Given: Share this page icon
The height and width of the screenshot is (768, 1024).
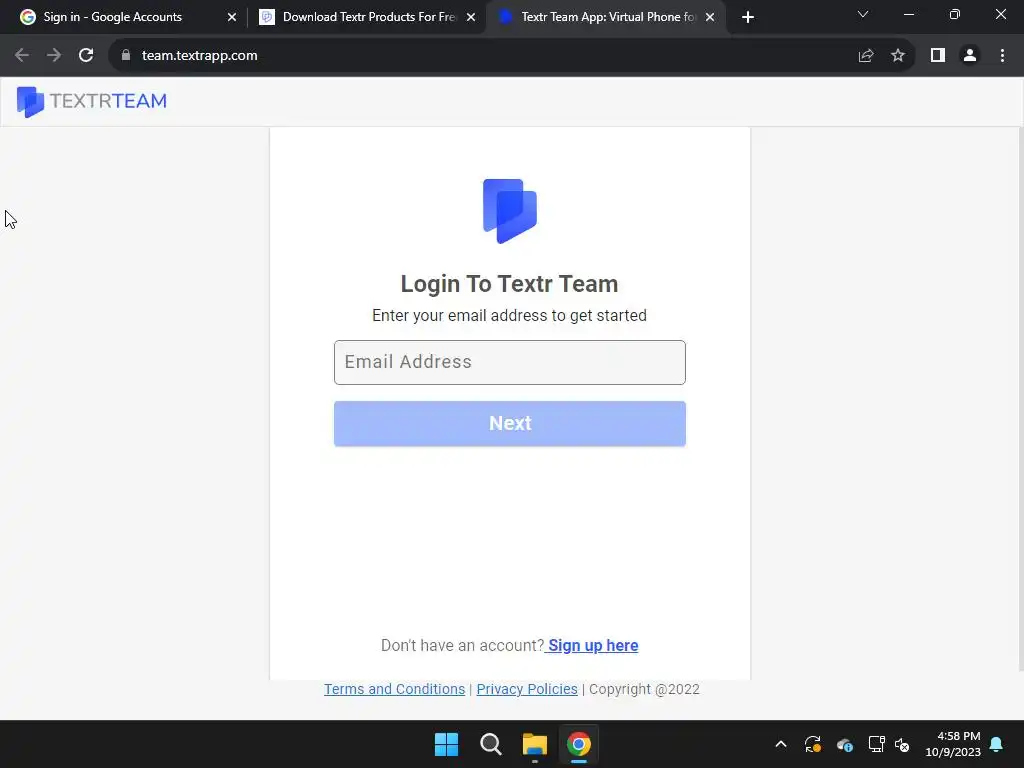Looking at the screenshot, I should pos(866,56).
